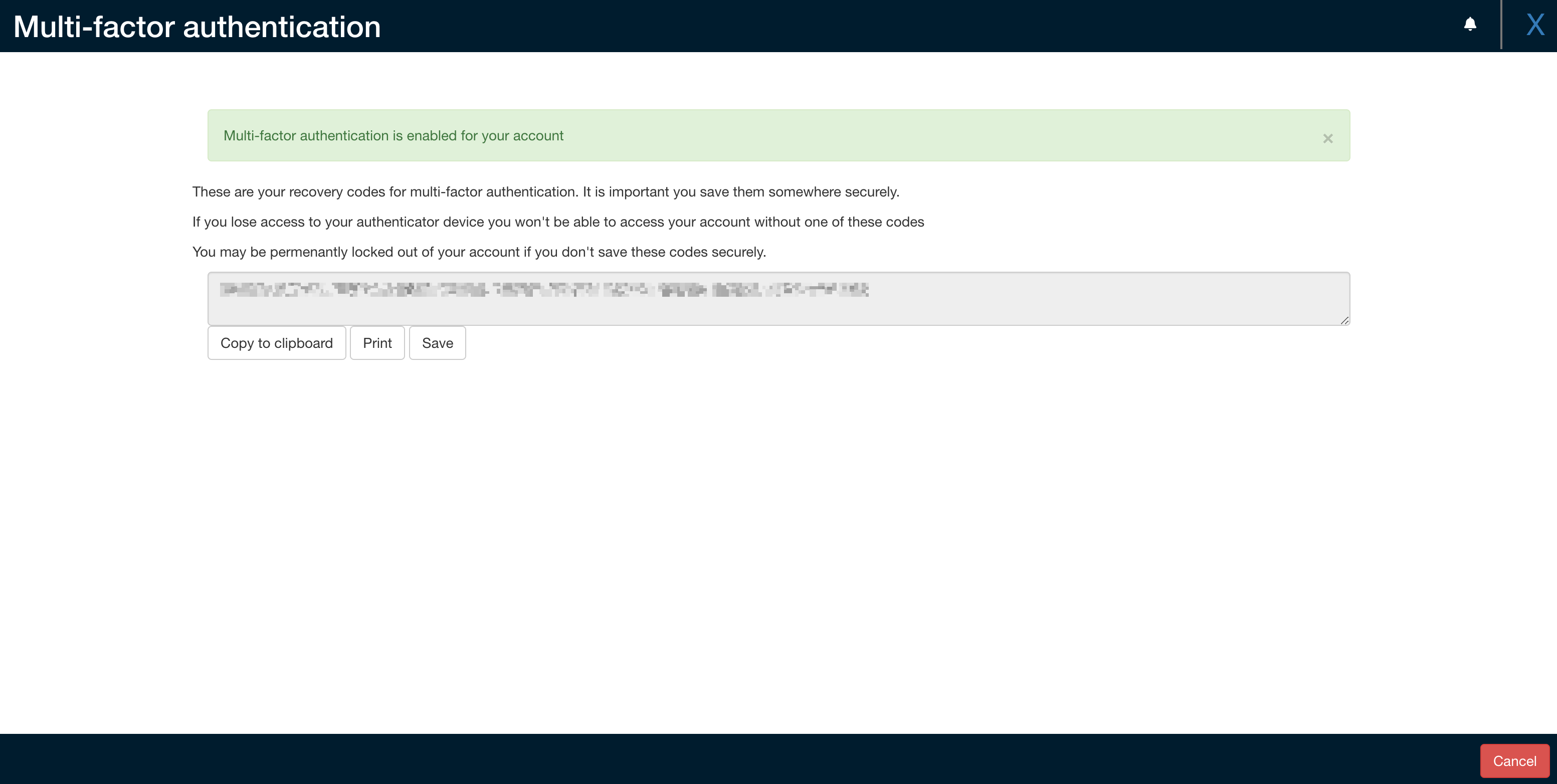1557x784 pixels.
Task: Click the 'If you lose access' paragraph
Action: [x=558, y=222]
